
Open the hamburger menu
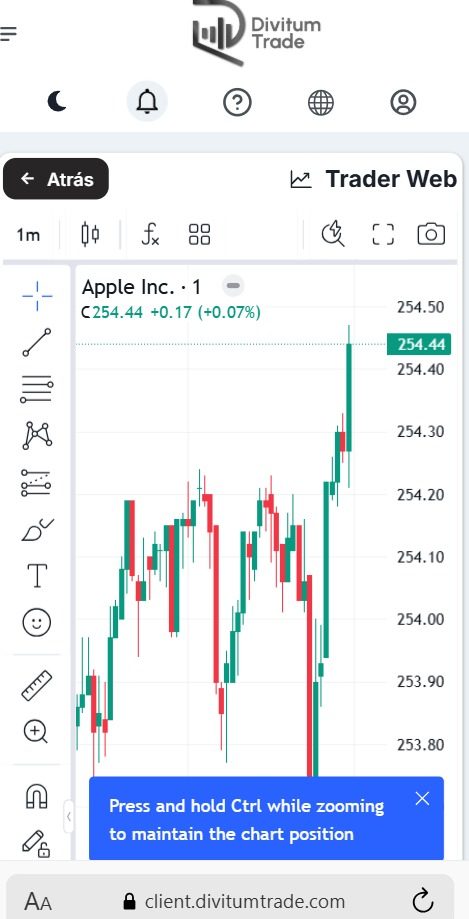pyautogui.click(x=8, y=33)
